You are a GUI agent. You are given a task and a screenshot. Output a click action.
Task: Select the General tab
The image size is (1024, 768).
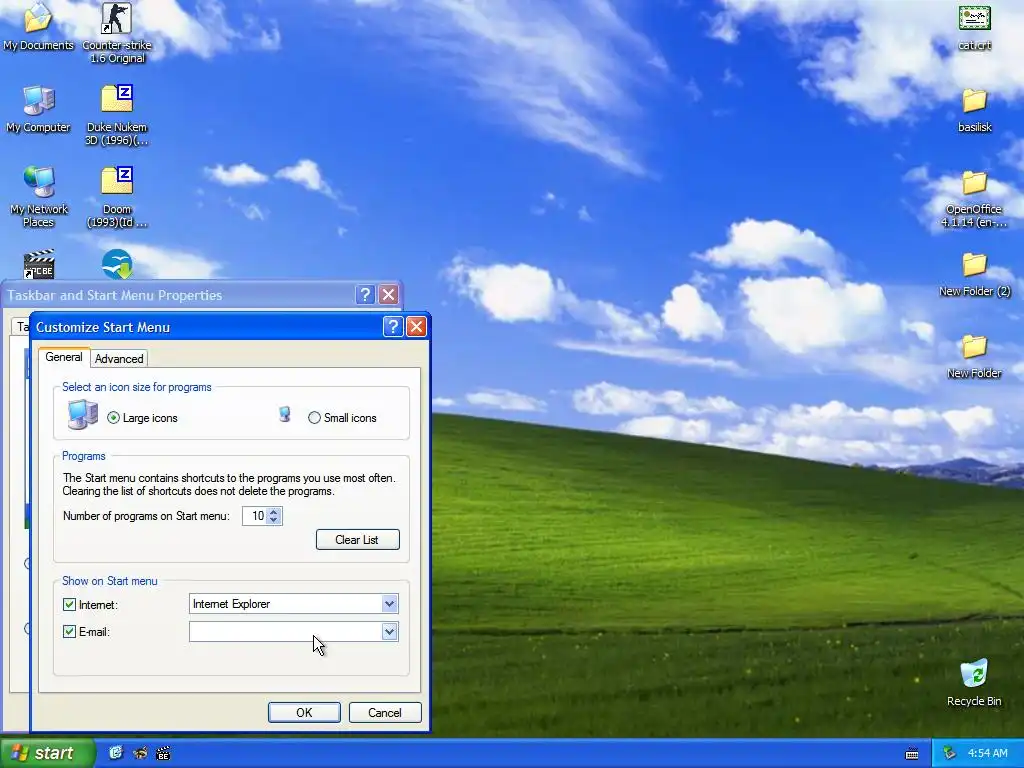[63, 357]
